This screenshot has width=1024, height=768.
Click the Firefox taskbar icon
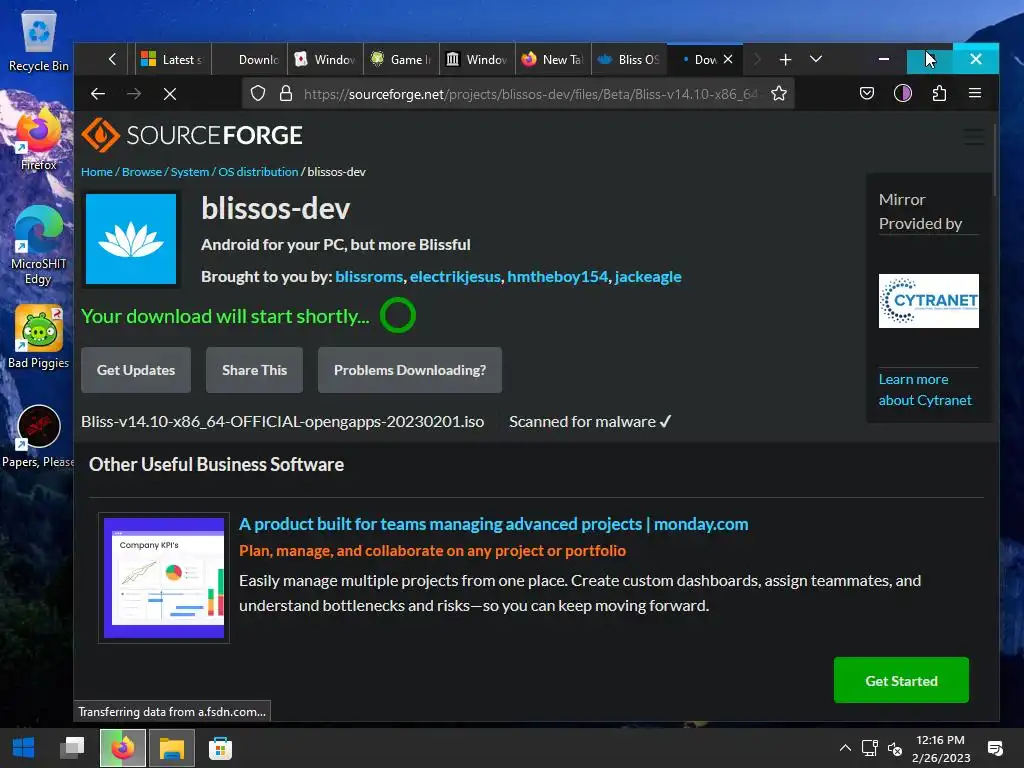point(122,748)
